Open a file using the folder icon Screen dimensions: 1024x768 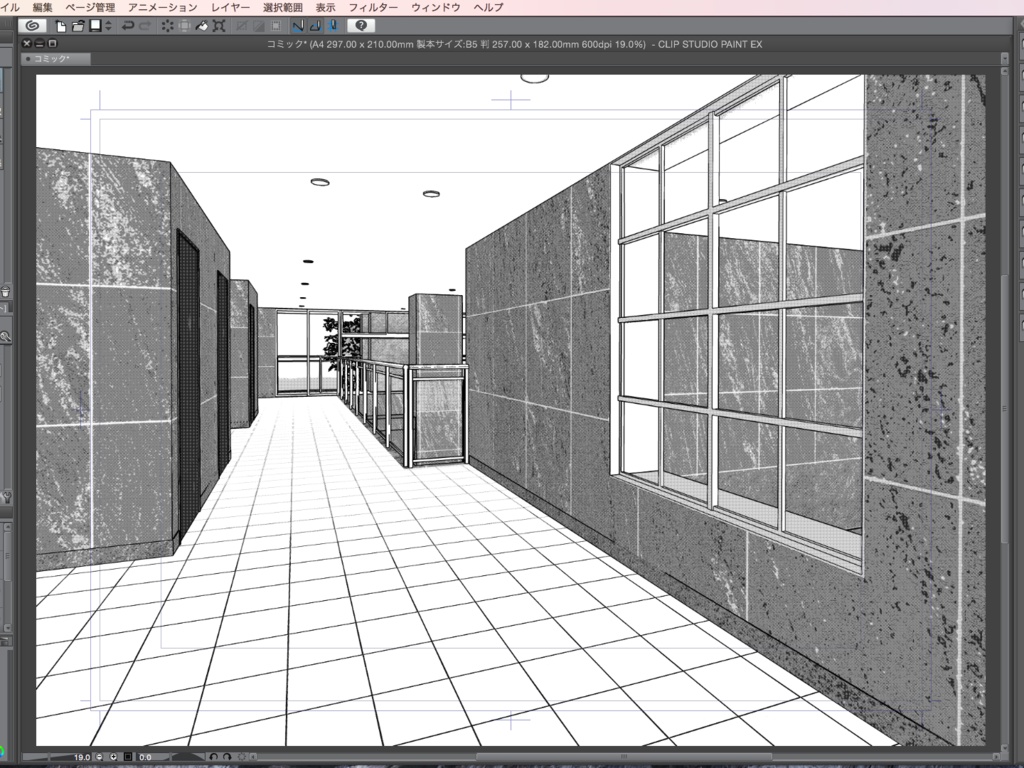76,25
